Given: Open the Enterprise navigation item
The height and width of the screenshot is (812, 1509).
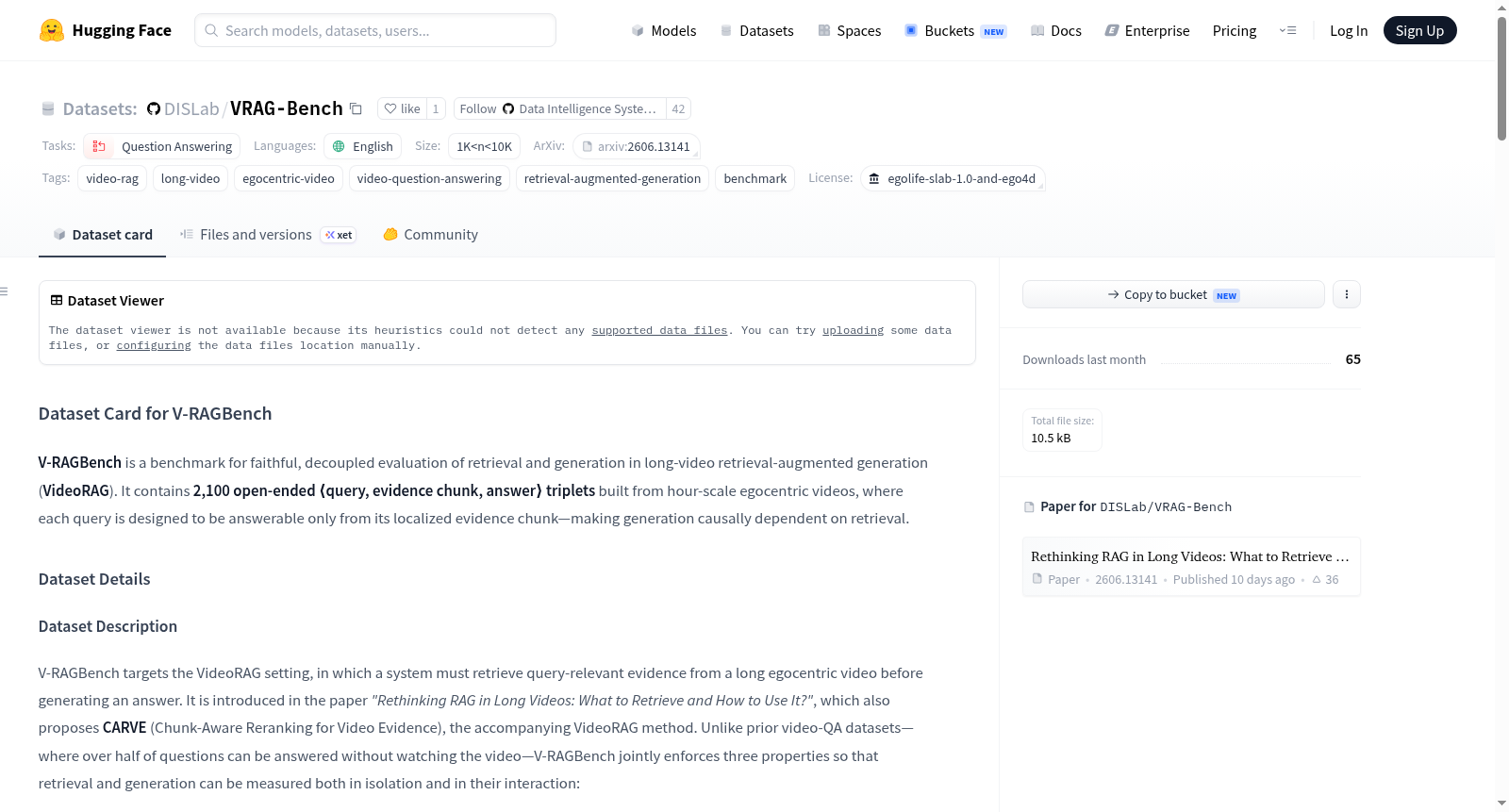Looking at the screenshot, I should tap(1147, 30).
